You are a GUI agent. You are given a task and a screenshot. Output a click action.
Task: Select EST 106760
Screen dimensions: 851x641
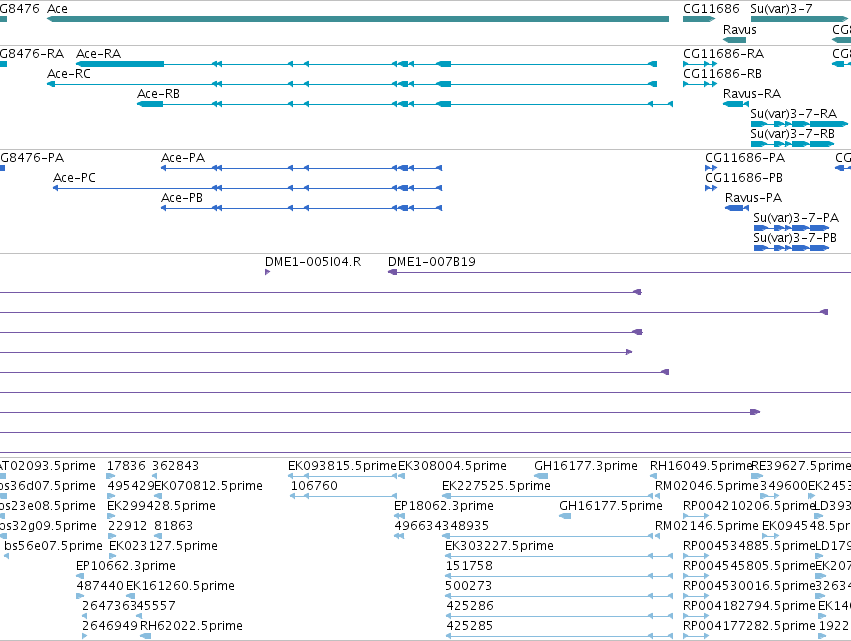point(344,496)
